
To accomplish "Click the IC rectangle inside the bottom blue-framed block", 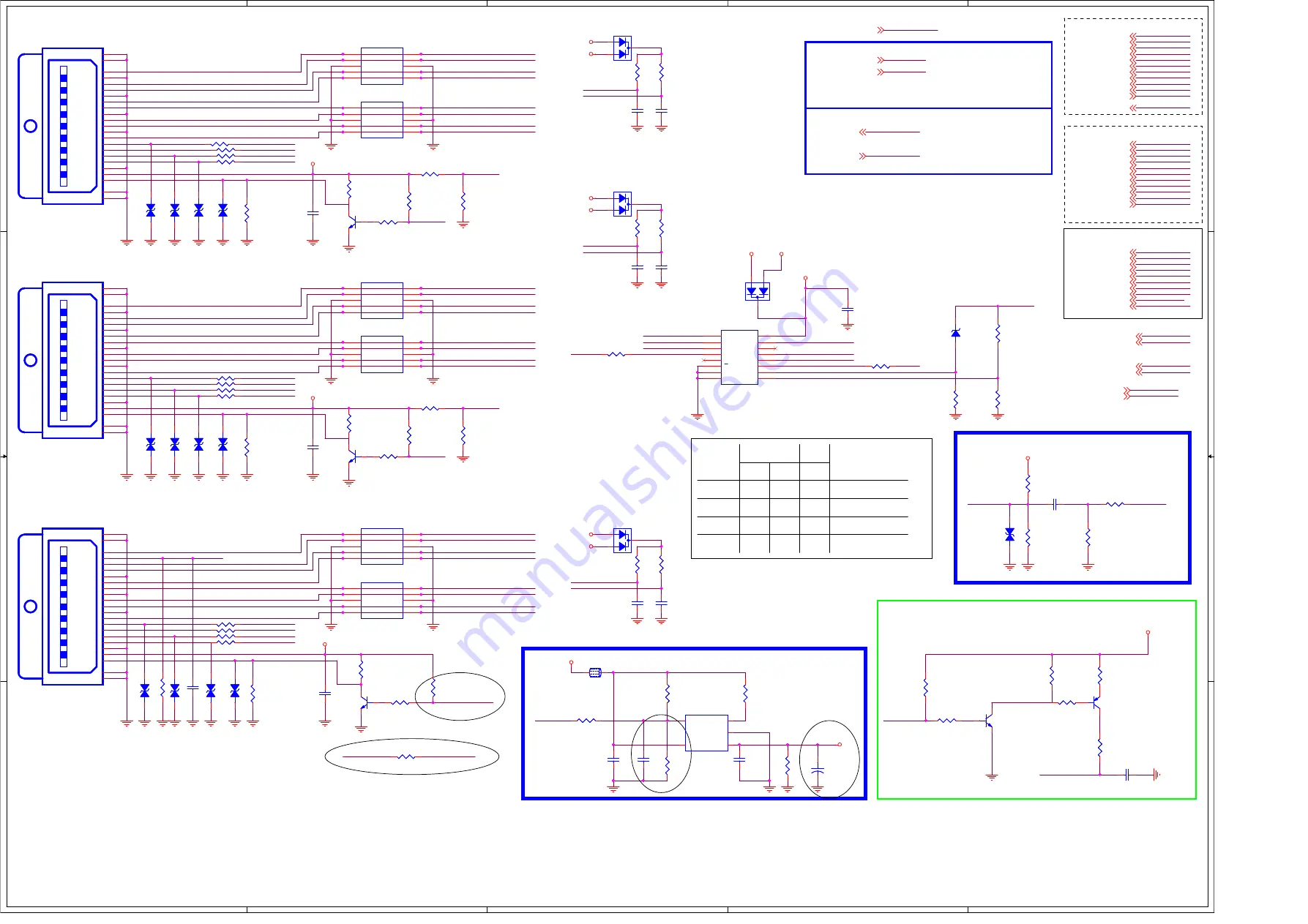I will (x=706, y=733).
